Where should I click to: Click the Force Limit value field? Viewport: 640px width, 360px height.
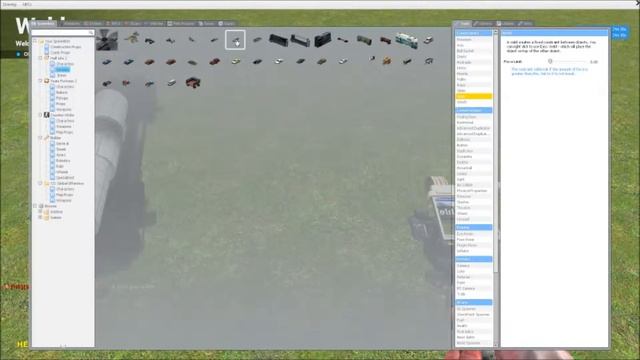[595, 62]
